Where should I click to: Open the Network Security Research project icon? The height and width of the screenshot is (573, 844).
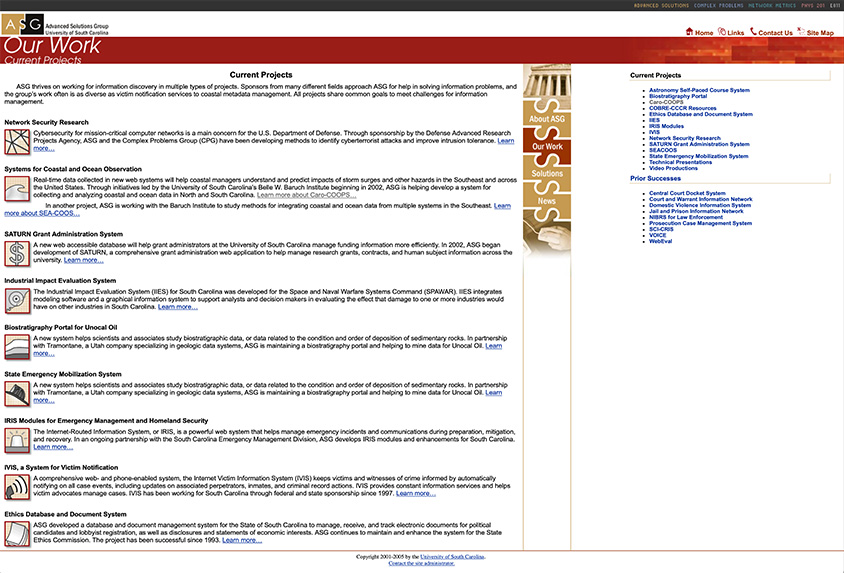pos(17,142)
